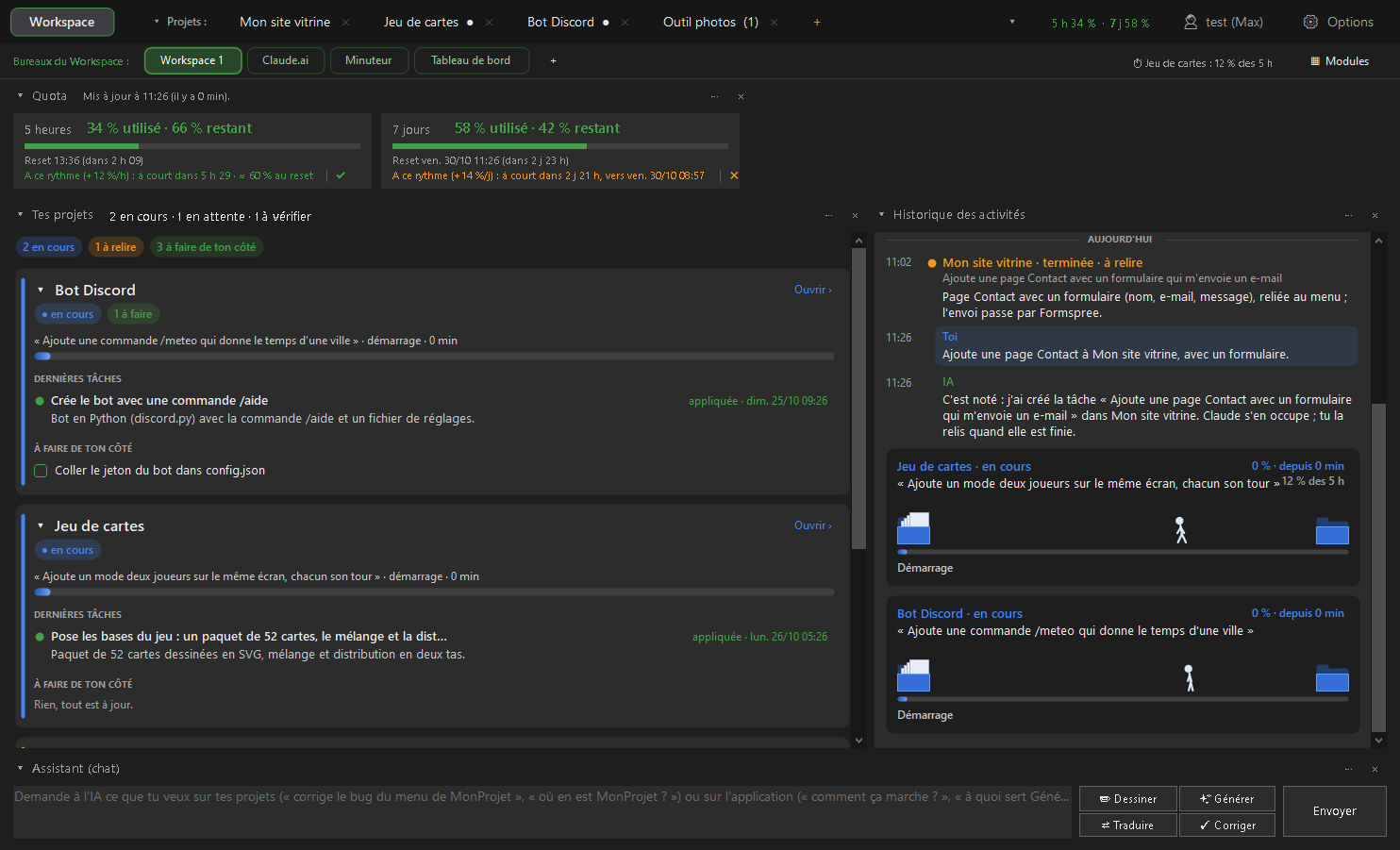Open the Quota panel more-options menu

pyautogui.click(x=714, y=96)
